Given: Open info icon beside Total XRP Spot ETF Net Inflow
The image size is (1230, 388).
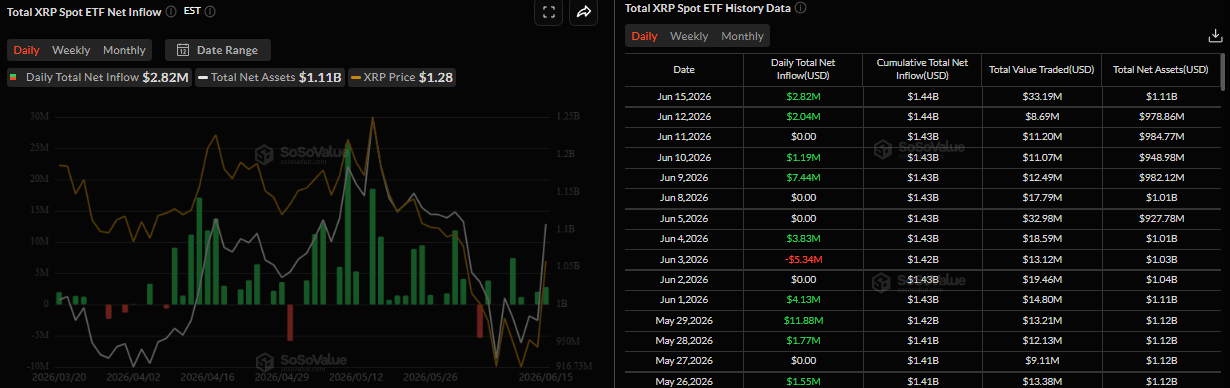Looking at the screenshot, I should (171, 12).
